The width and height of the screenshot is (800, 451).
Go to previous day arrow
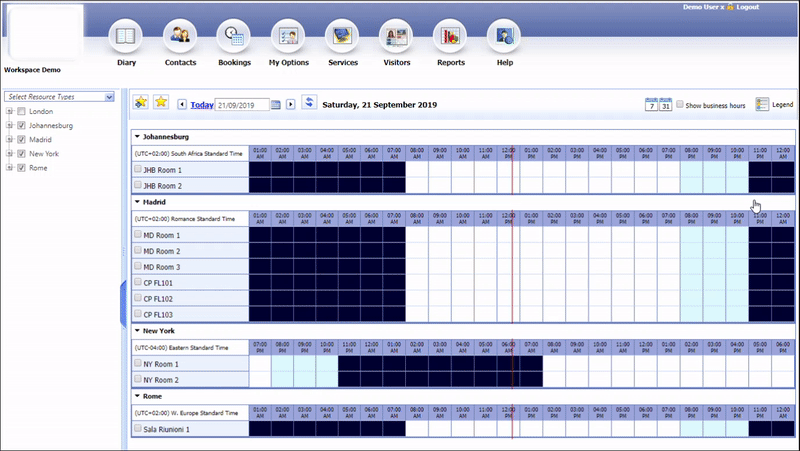(182, 105)
